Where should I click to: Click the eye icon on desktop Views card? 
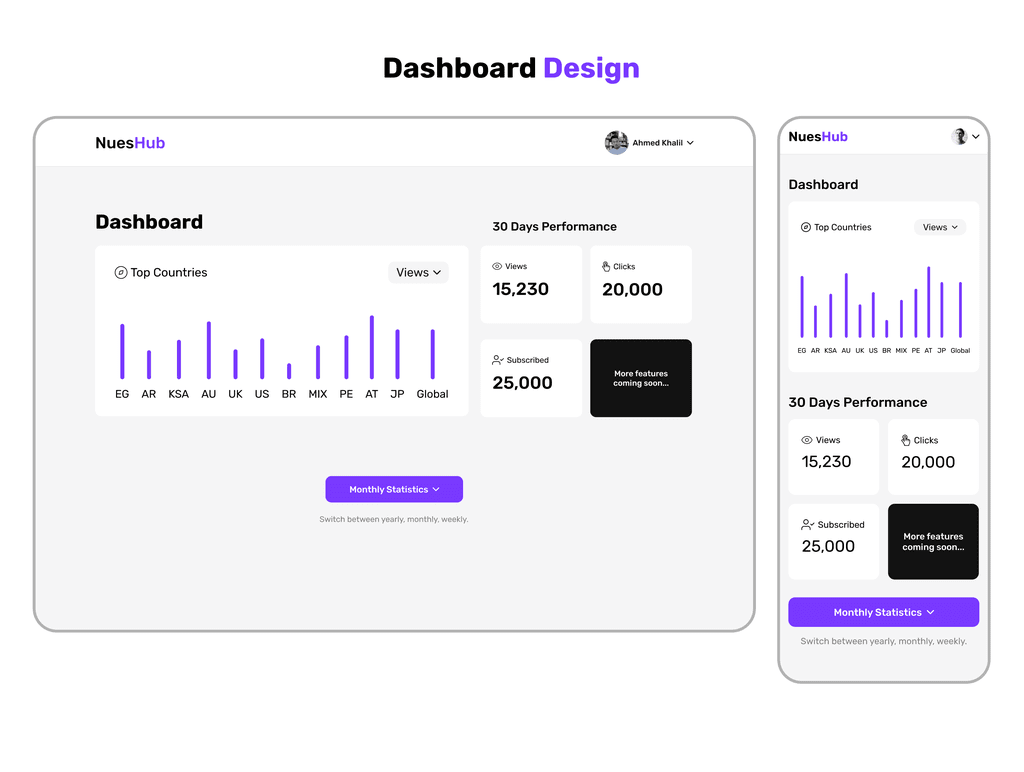[497, 266]
